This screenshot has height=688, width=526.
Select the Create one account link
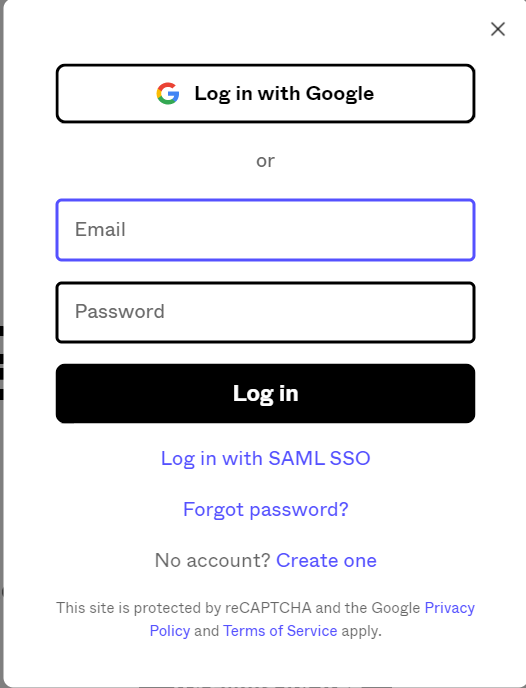coord(326,560)
